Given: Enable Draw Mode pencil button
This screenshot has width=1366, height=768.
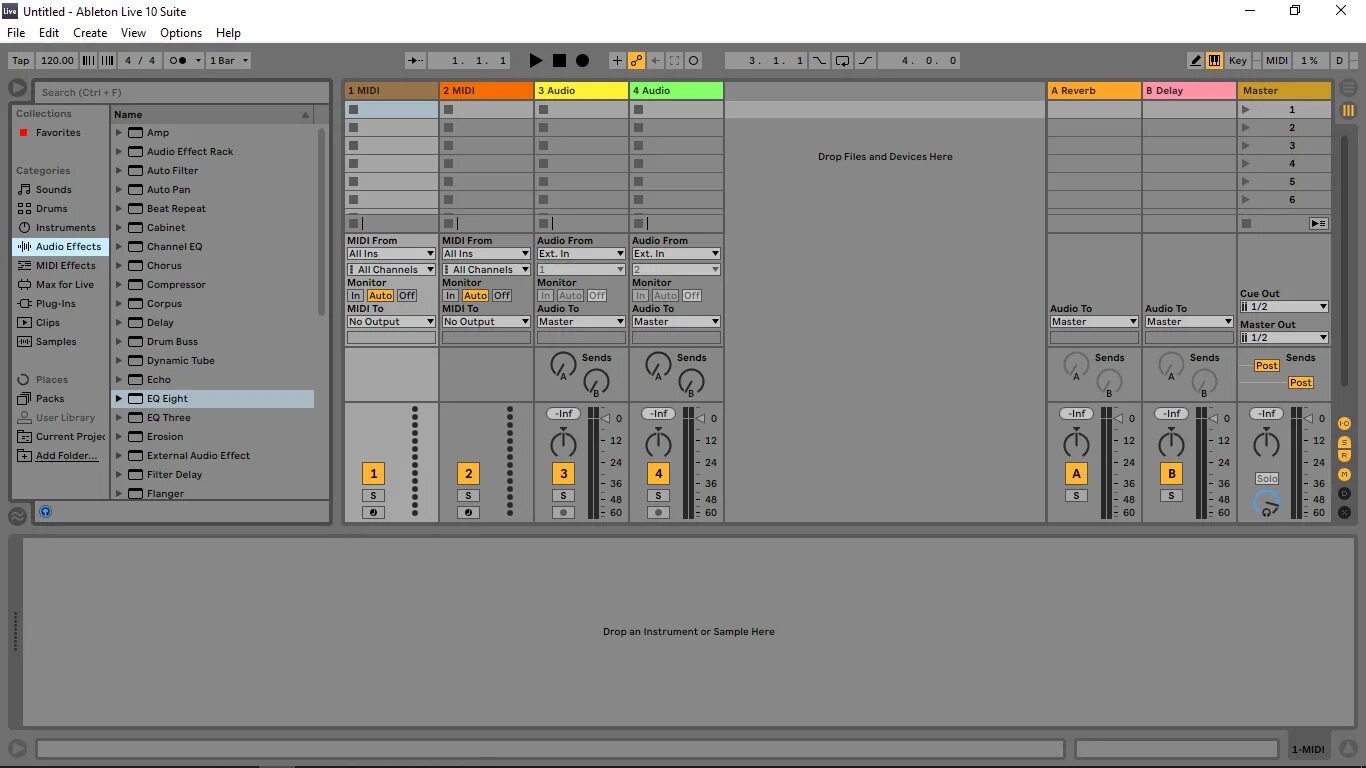Looking at the screenshot, I should coord(1196,61).
